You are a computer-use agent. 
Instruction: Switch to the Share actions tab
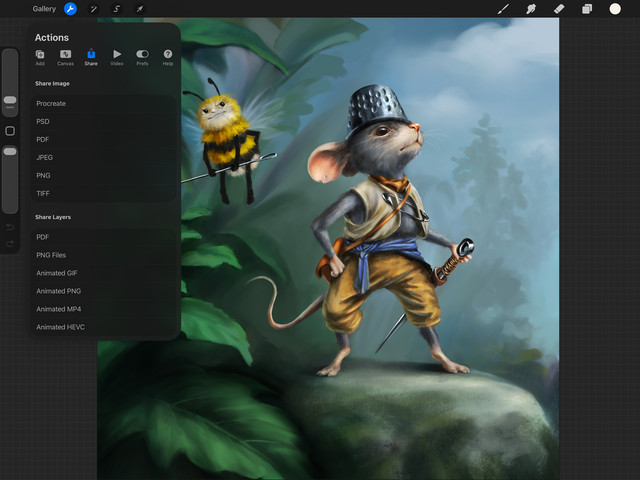[91, 57]
